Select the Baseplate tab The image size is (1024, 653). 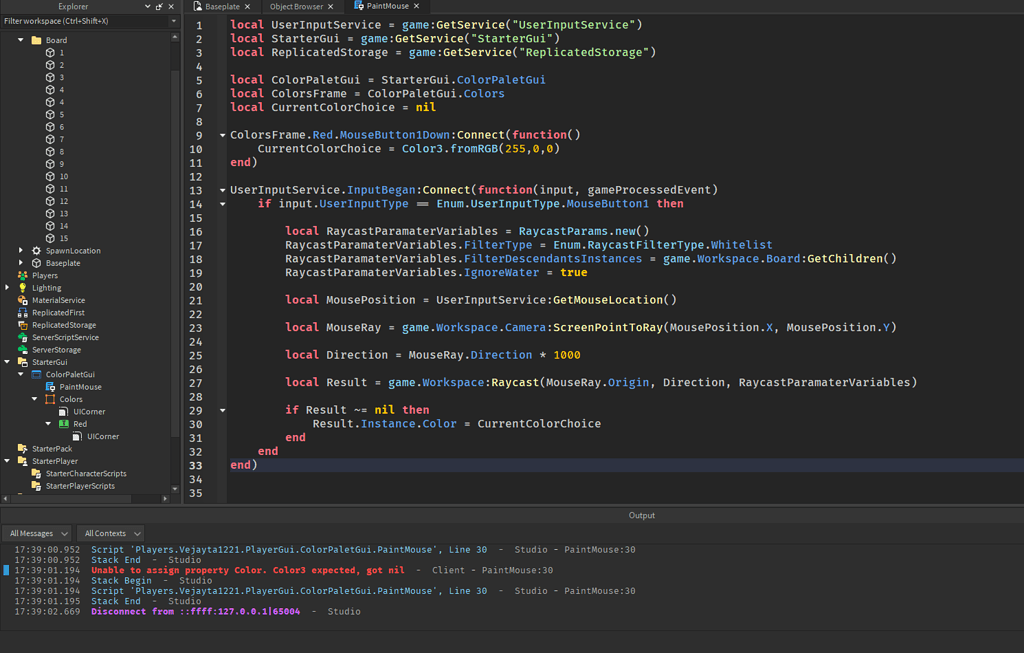click(222, 6)
